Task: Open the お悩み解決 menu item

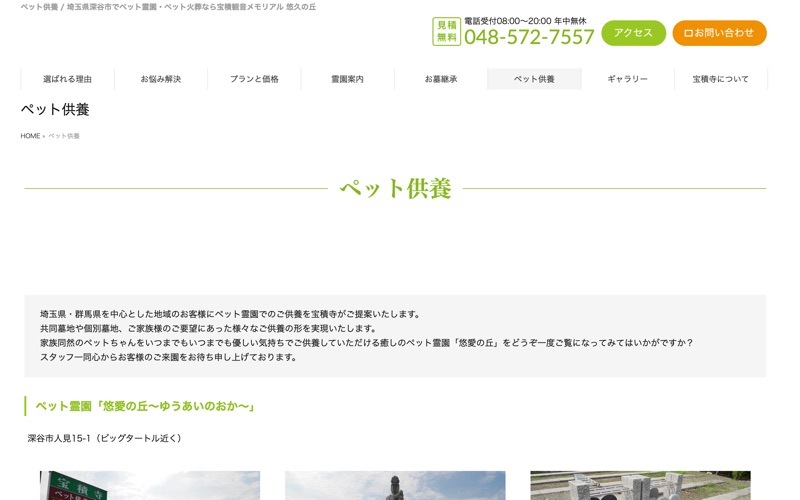Action: click(161, 79)
